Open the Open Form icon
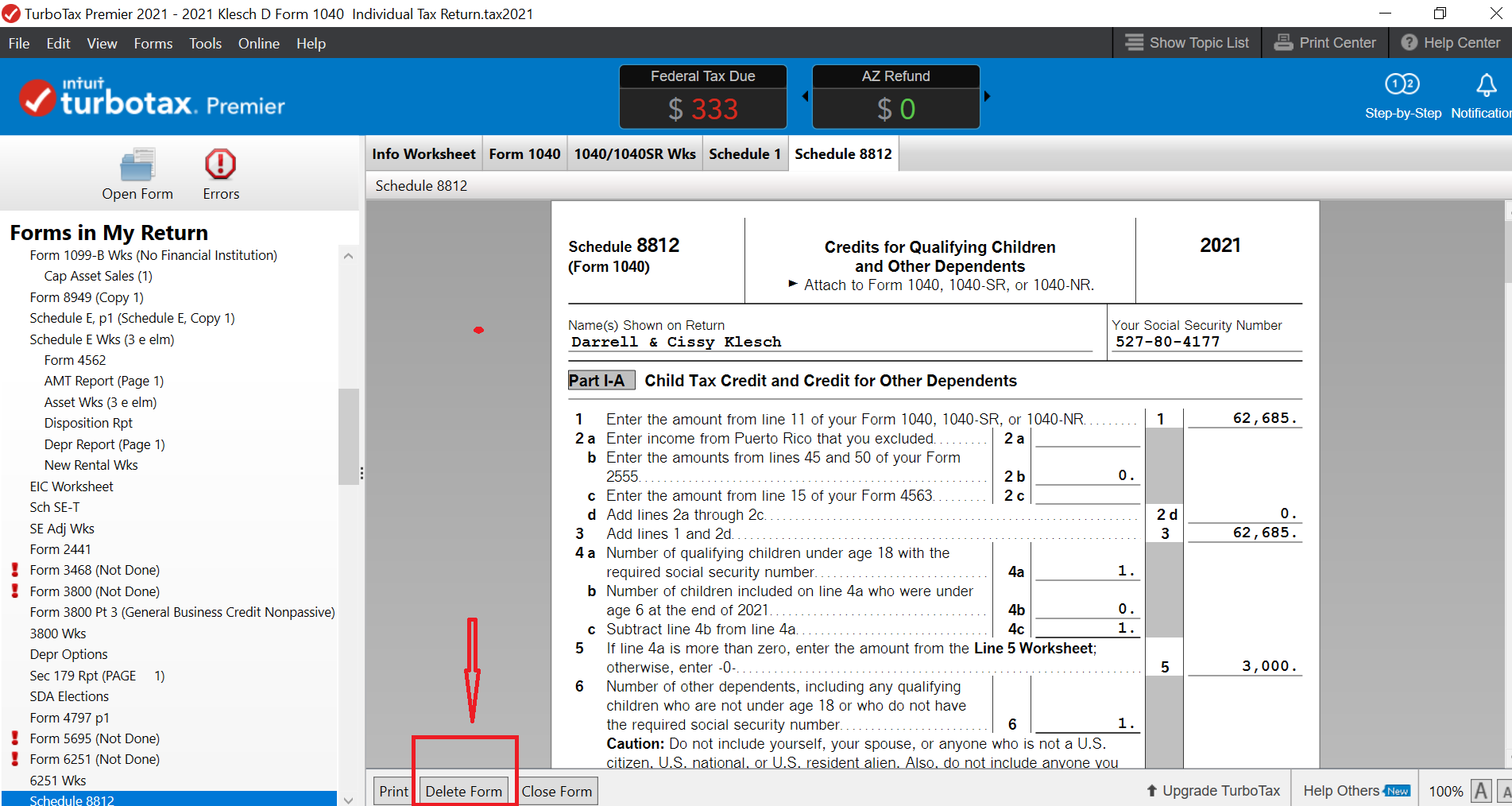The height and width of the screenshot is (806, 1512). [137, 165]
